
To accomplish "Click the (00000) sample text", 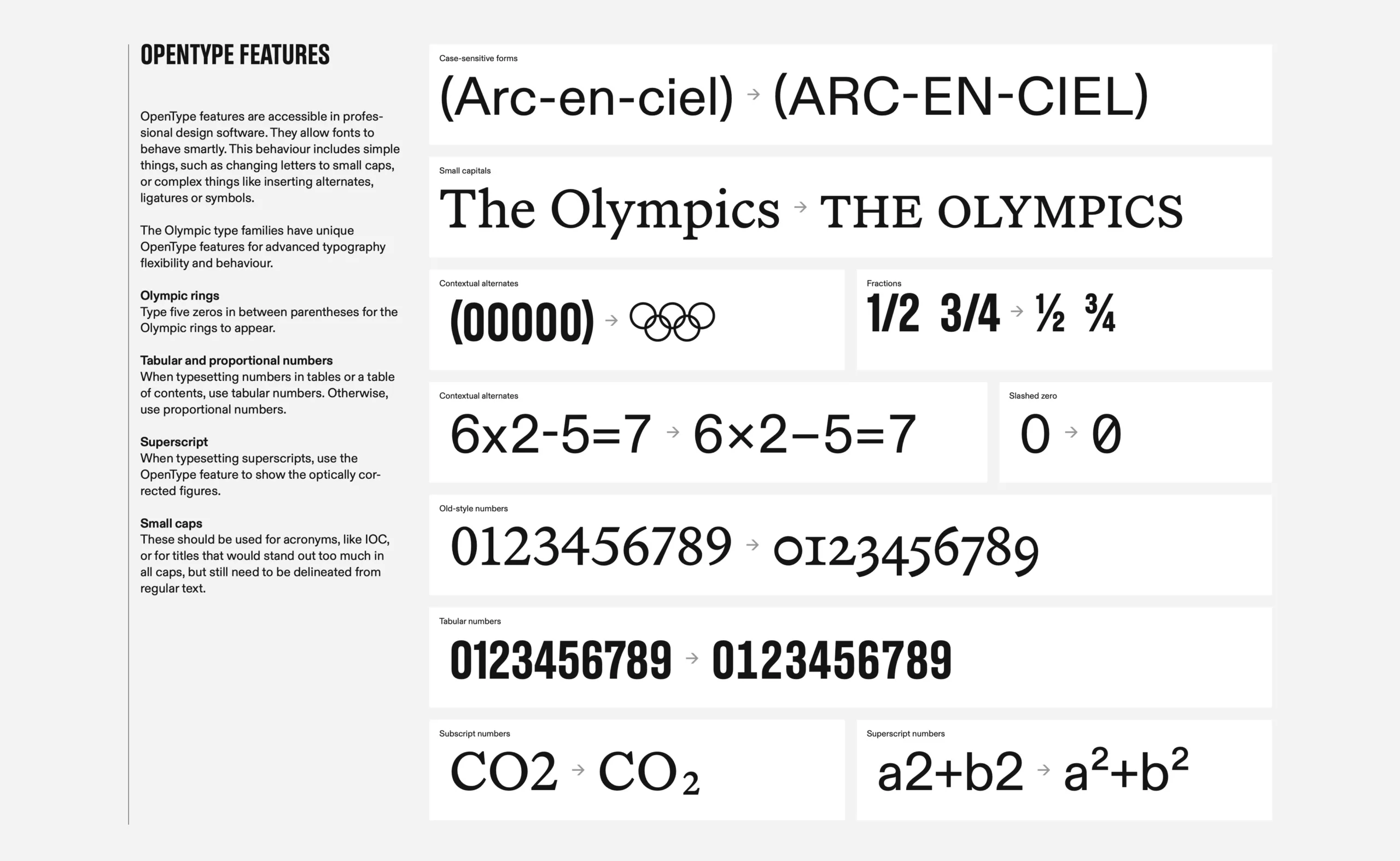I will pos(522,322).
